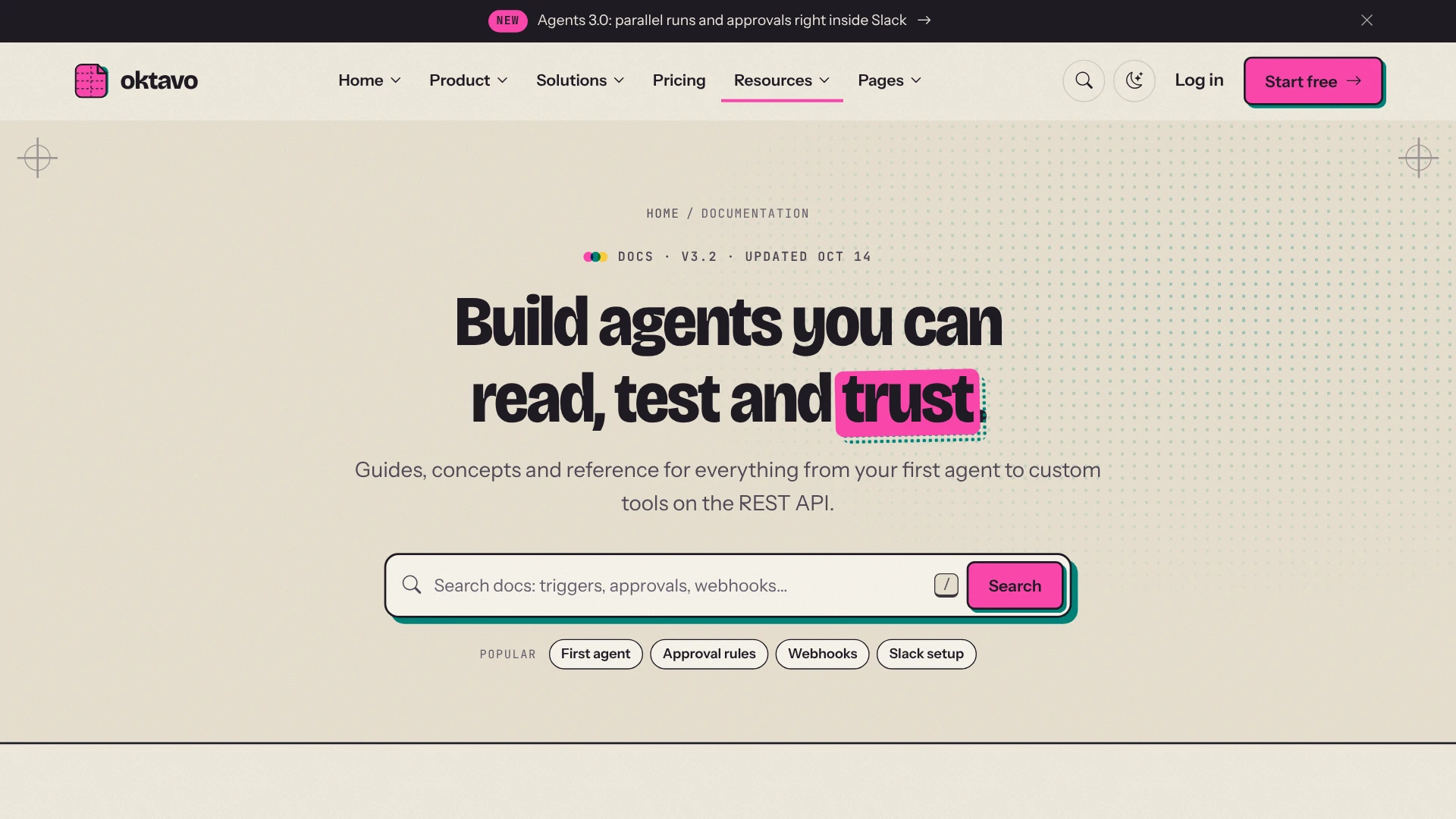This screenshot has width=1456, height=819.
Task: Click the NEW badge in banner
Action: [507, 20]
